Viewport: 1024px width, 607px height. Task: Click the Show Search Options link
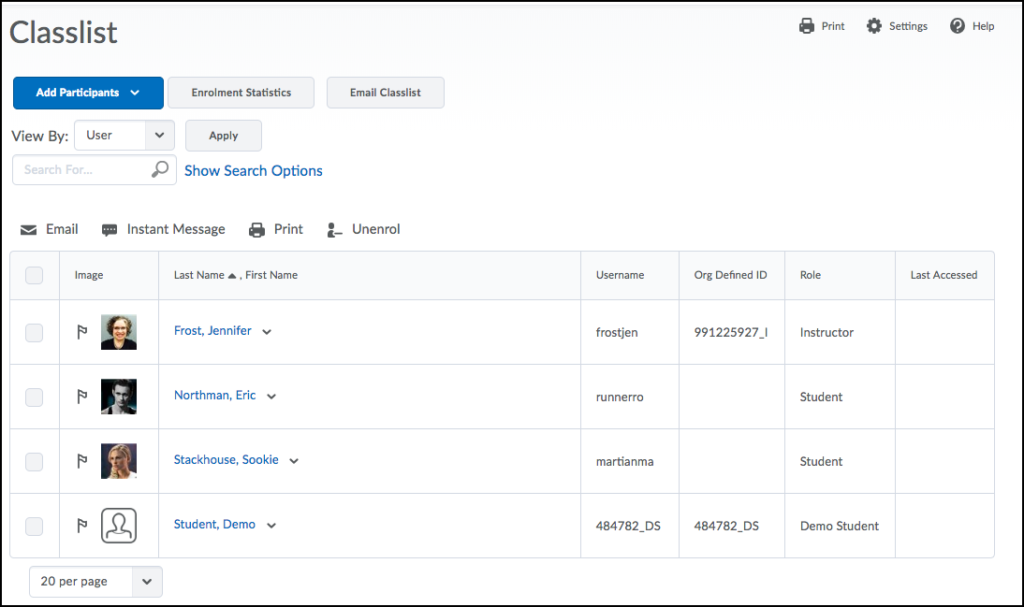(253, 171)
